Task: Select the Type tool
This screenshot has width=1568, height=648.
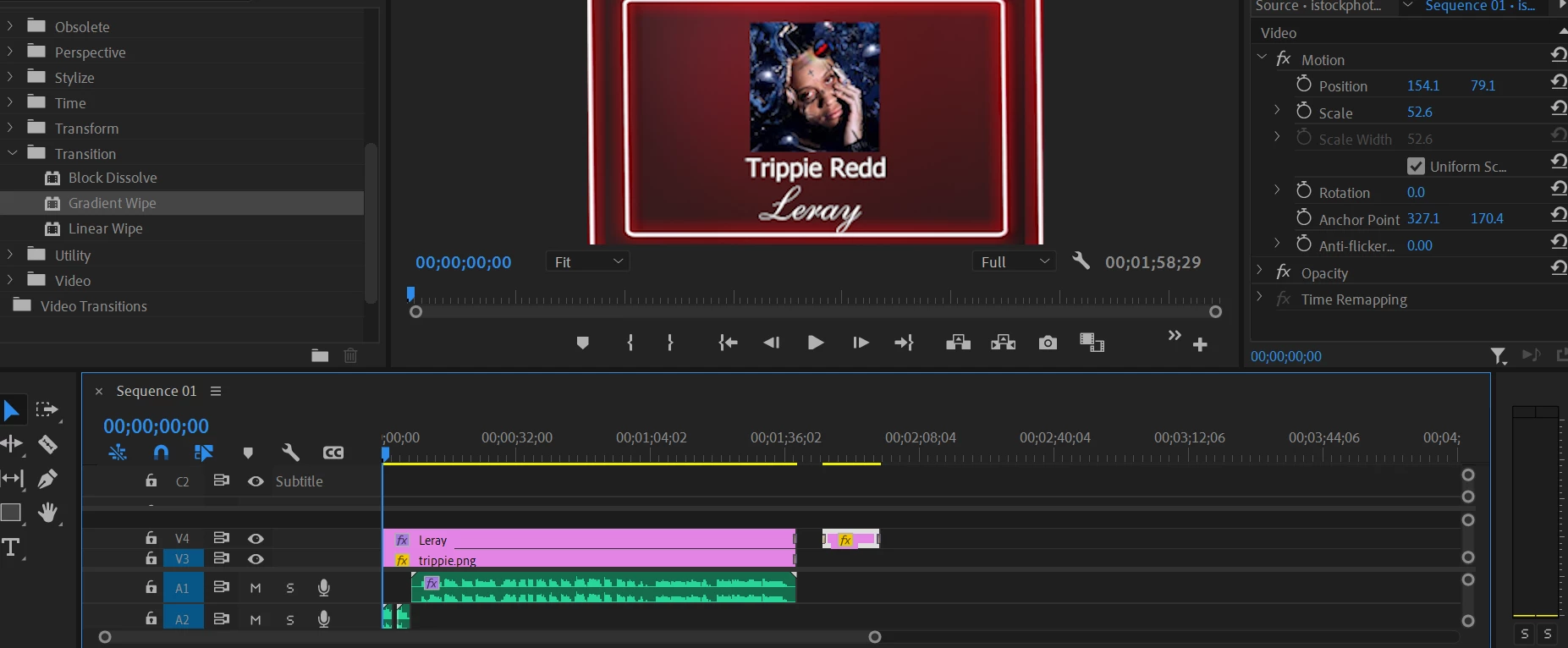Action: click(x=11, y=547)
